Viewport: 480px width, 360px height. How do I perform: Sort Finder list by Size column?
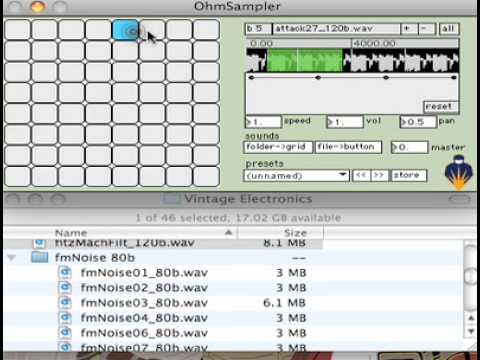click(x=280, y=233)
